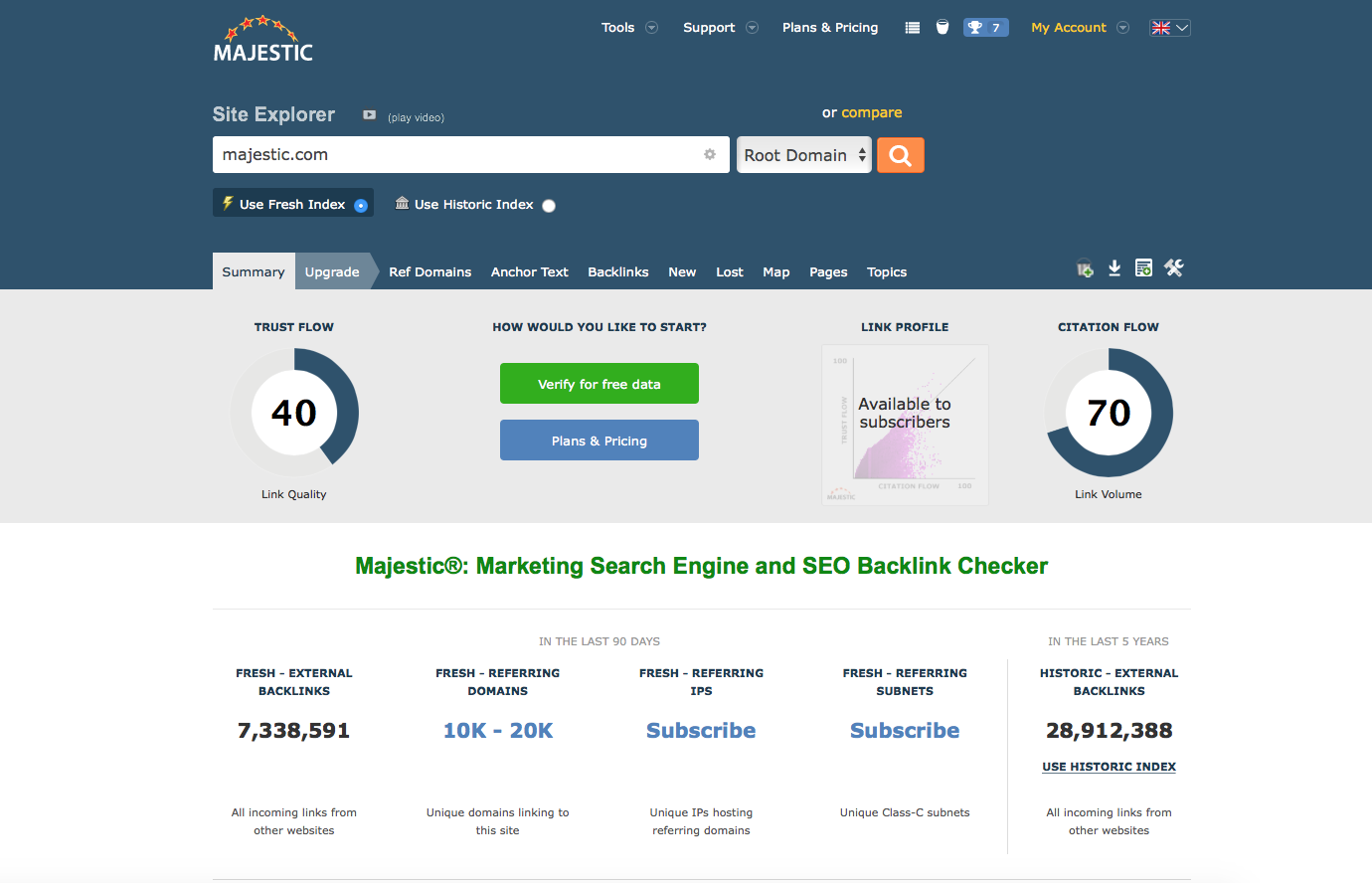The image size is (1372, 883).
Task: Switch to the Backlinks tab
Action: tap(617, 271)
